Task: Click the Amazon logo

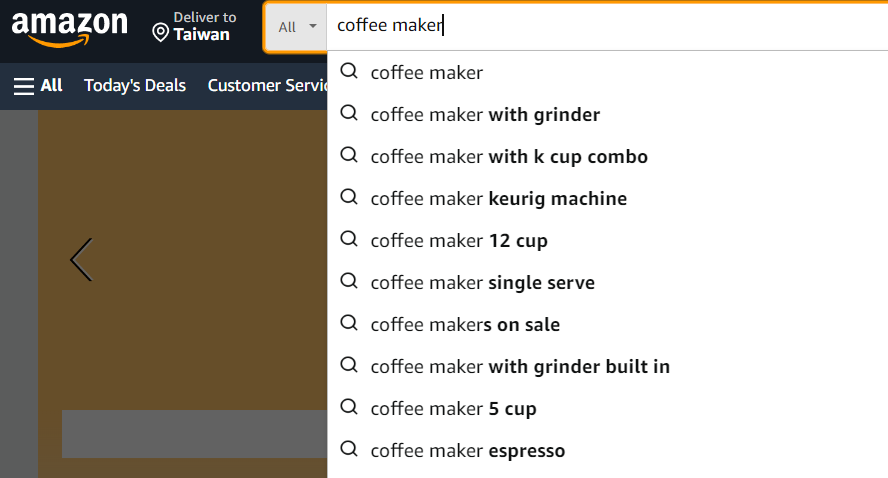Action: [69, 27]
